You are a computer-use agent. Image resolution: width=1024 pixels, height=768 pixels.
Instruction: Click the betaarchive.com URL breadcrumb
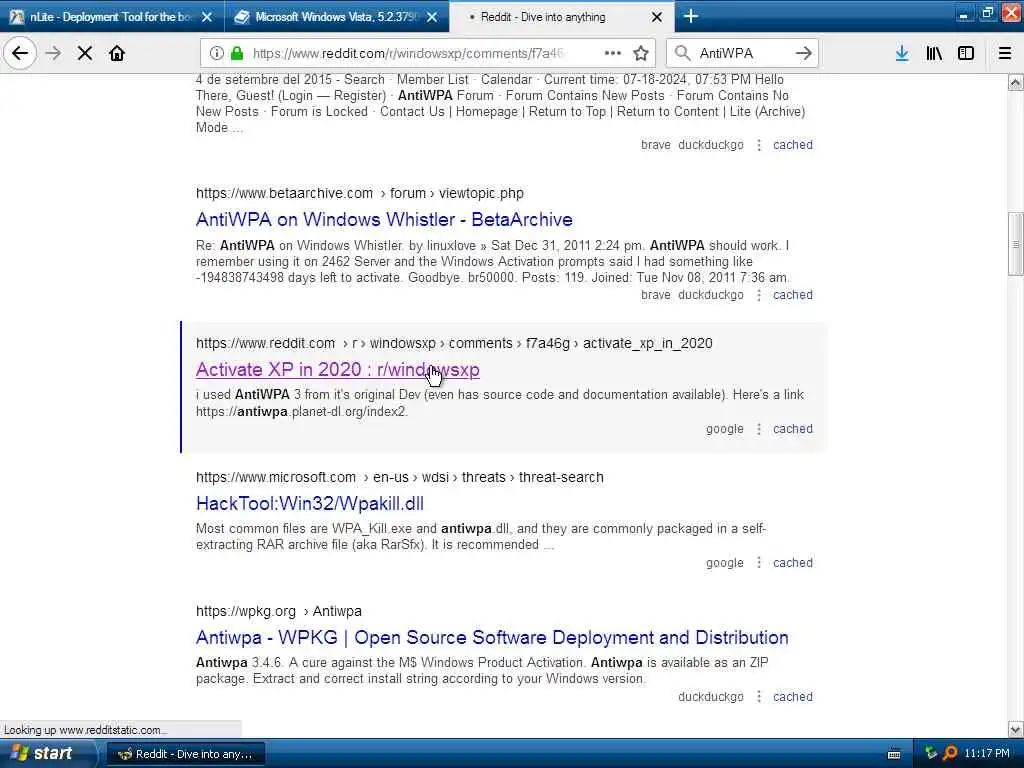click(360, 193)
